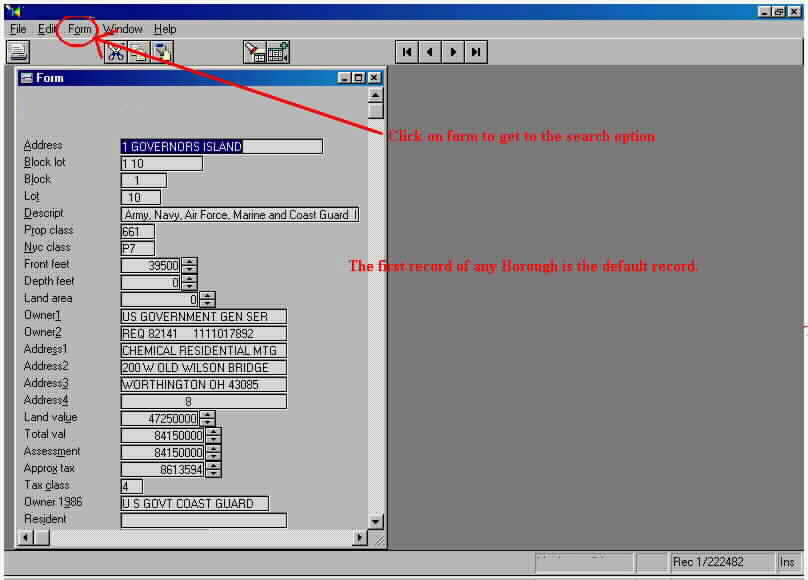Open the Window menu
The height and width of the screenshot is (580, 808).
pyautogui.click(x=123, y=29)
